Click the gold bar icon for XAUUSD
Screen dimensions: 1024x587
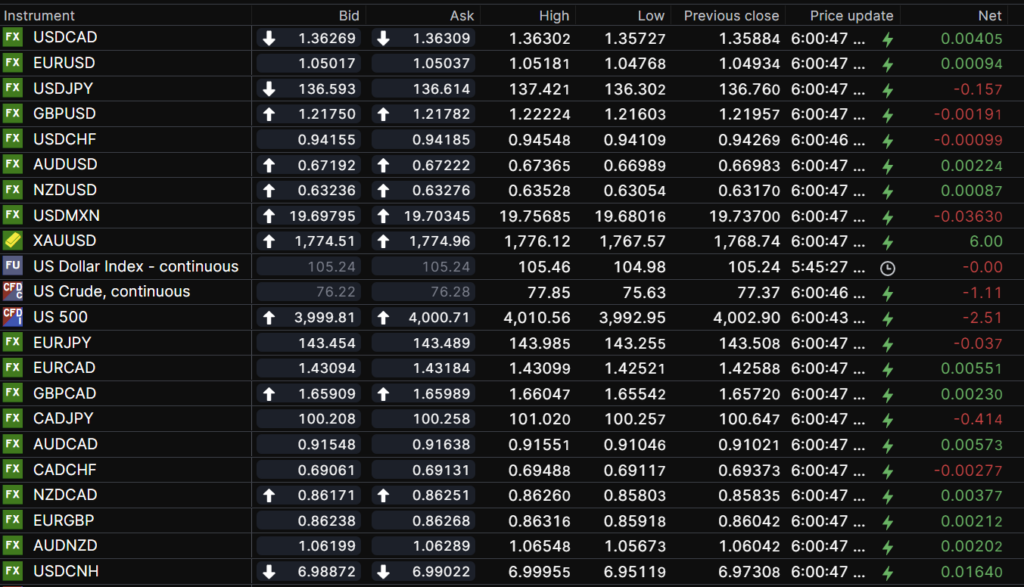pos(13,241)
